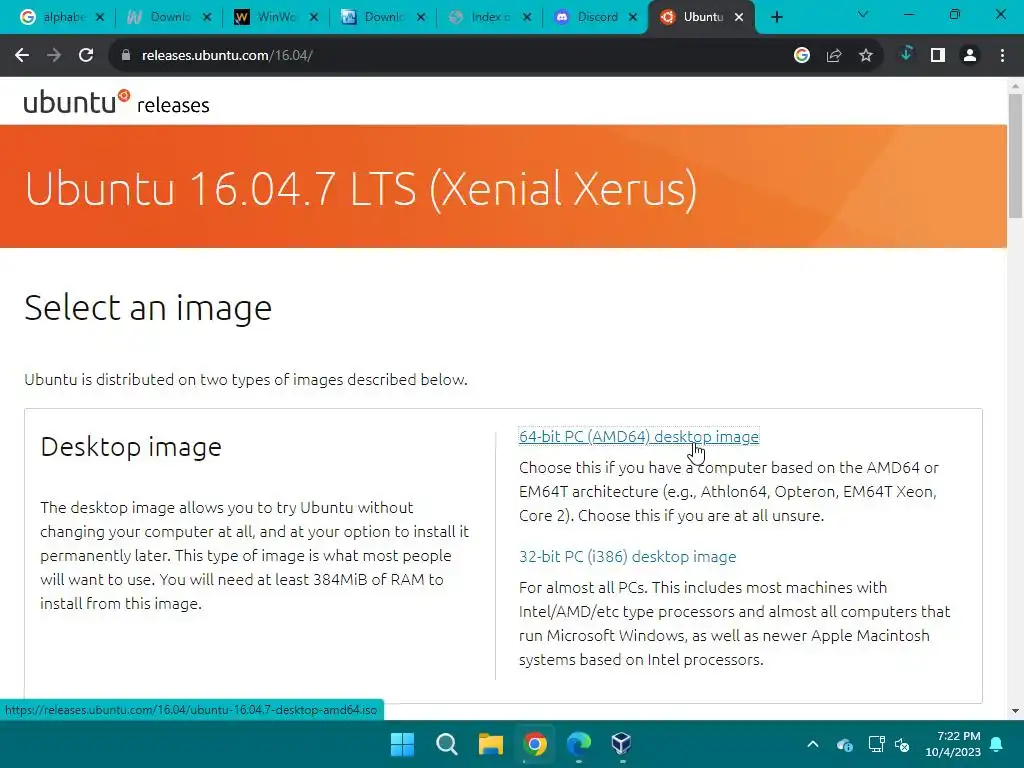1024x768 pixels.
Task: Toggle the Chrome side panel
Action: [938, 56]
